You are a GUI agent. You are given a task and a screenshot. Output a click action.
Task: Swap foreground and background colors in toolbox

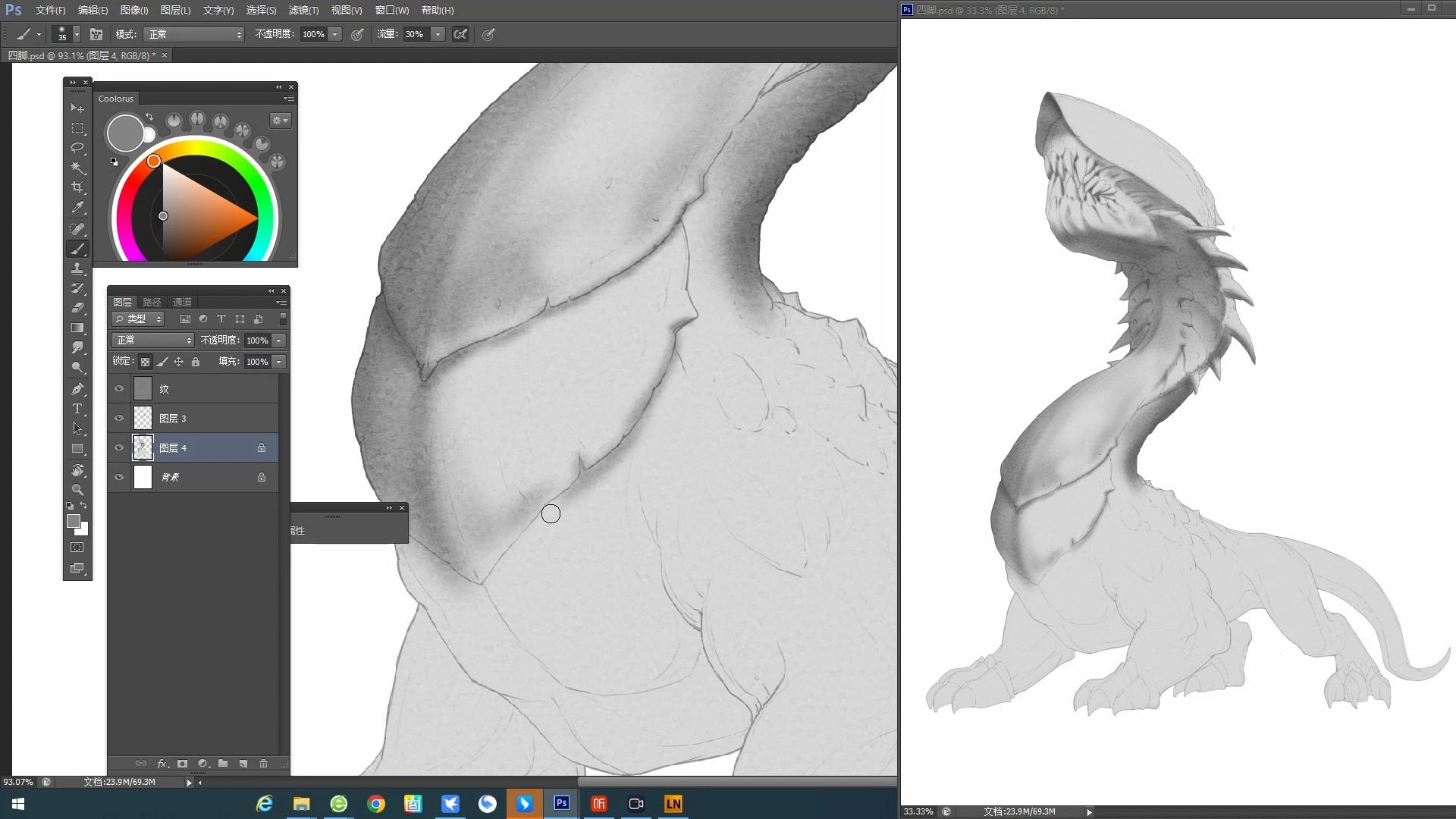[84, 505]
